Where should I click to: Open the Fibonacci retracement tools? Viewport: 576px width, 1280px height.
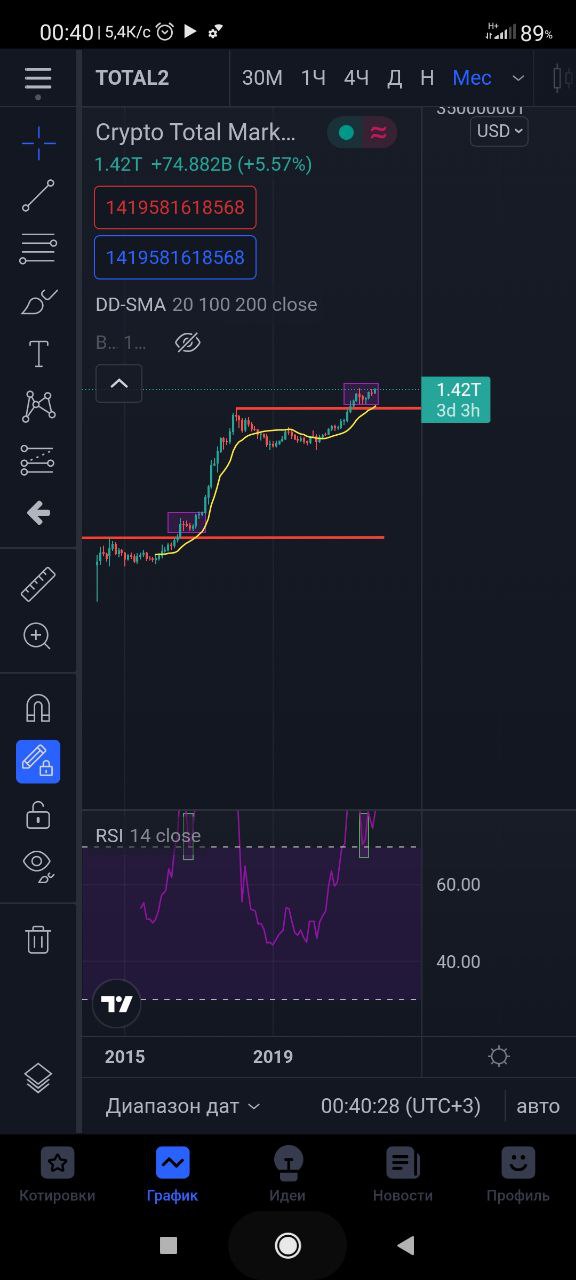pyautogui.click(x=38, y=249)
